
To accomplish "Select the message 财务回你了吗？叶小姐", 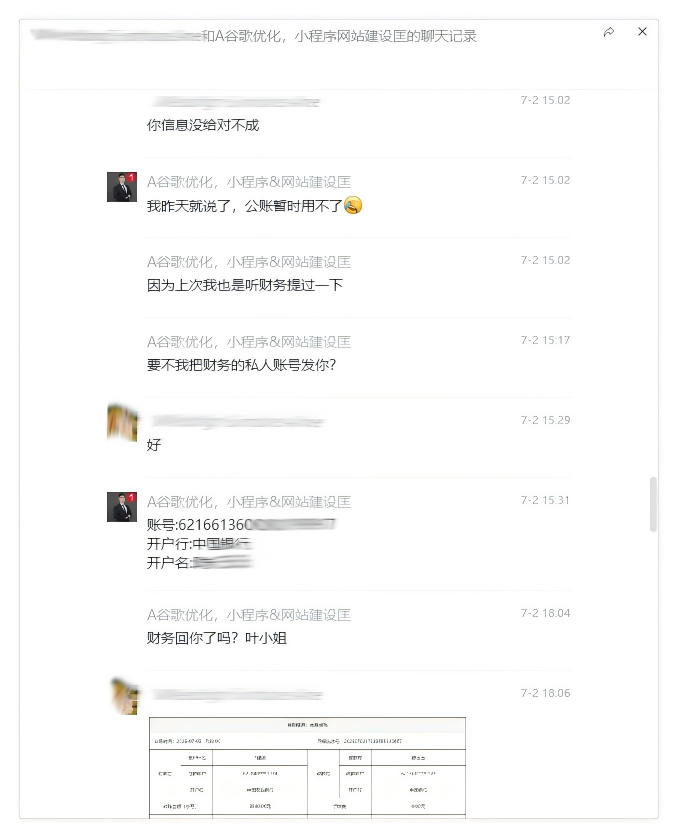I will (x=216, y=638).
